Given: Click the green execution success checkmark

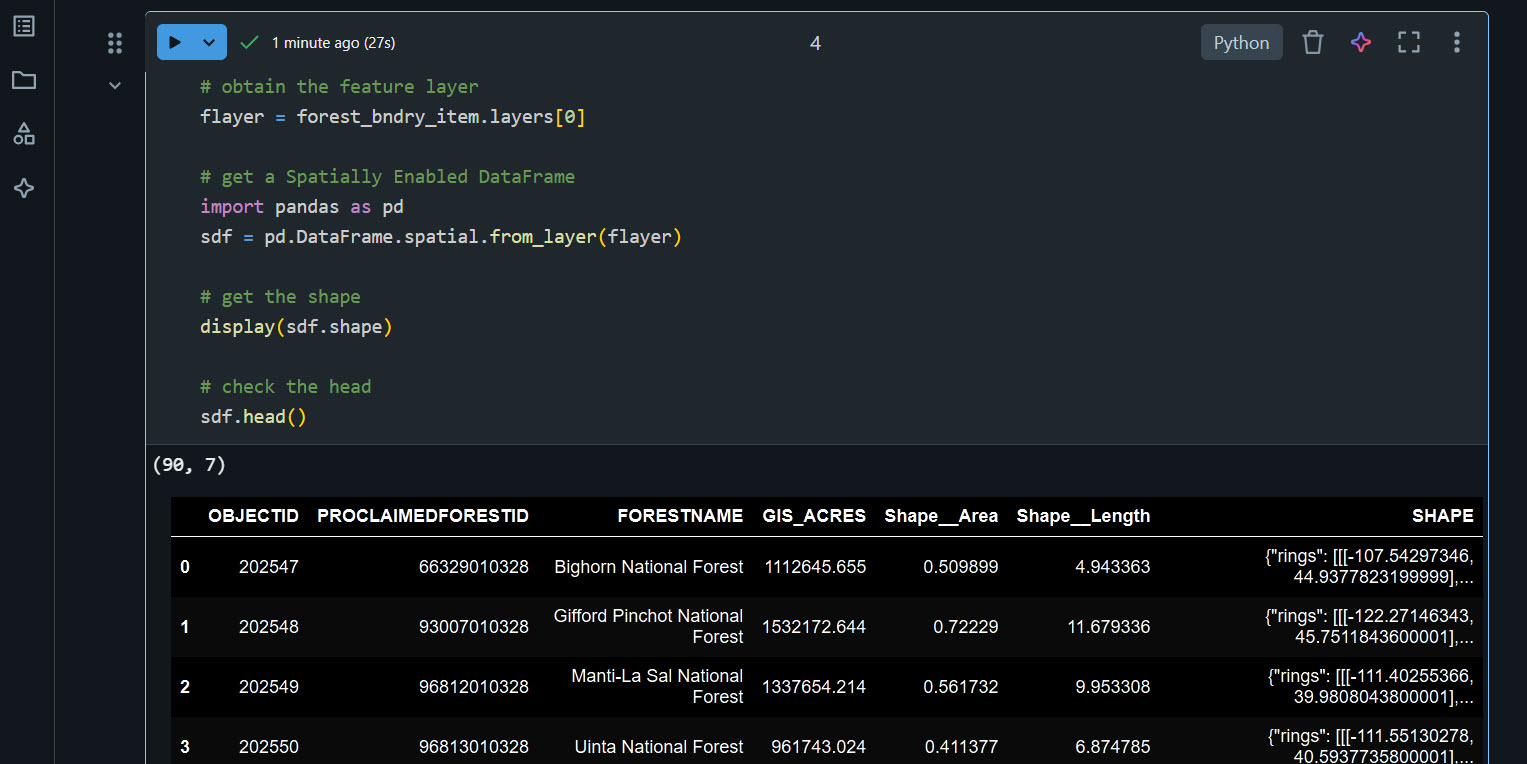Looking at the screenshot, I should pos(250,42).
